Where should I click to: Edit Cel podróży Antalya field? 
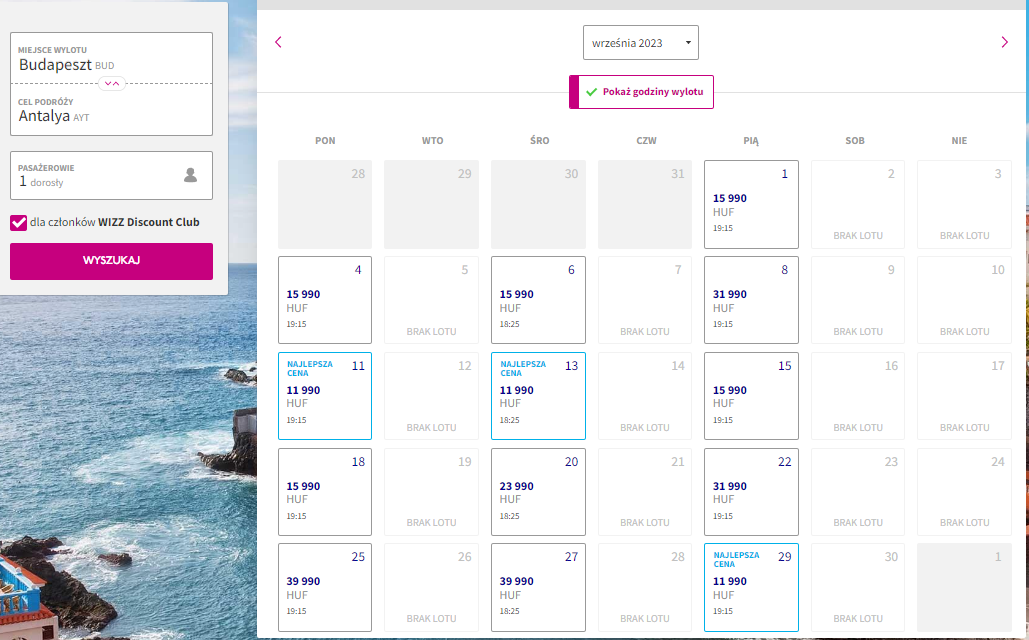(x=112, y=110)
